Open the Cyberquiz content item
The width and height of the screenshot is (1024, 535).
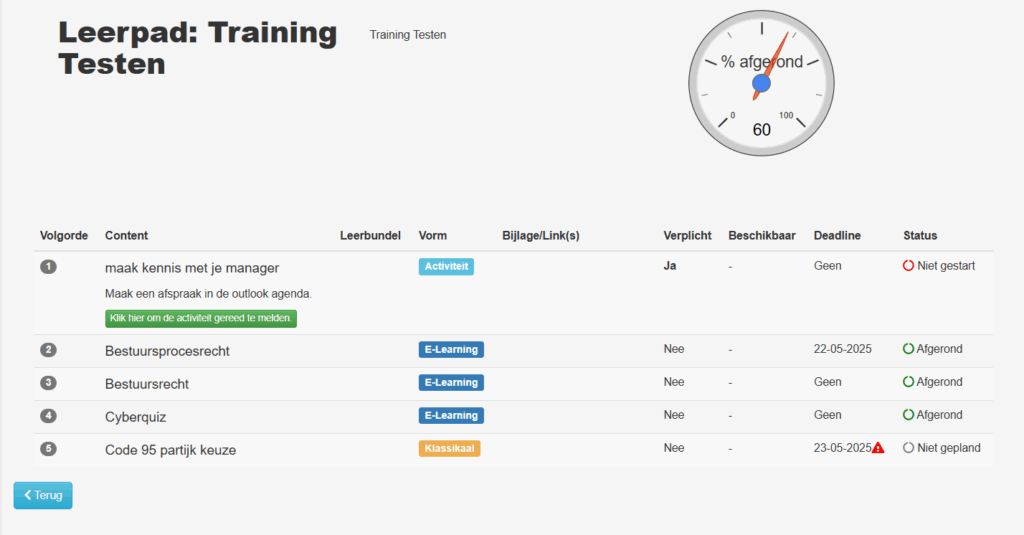[134, 417]
